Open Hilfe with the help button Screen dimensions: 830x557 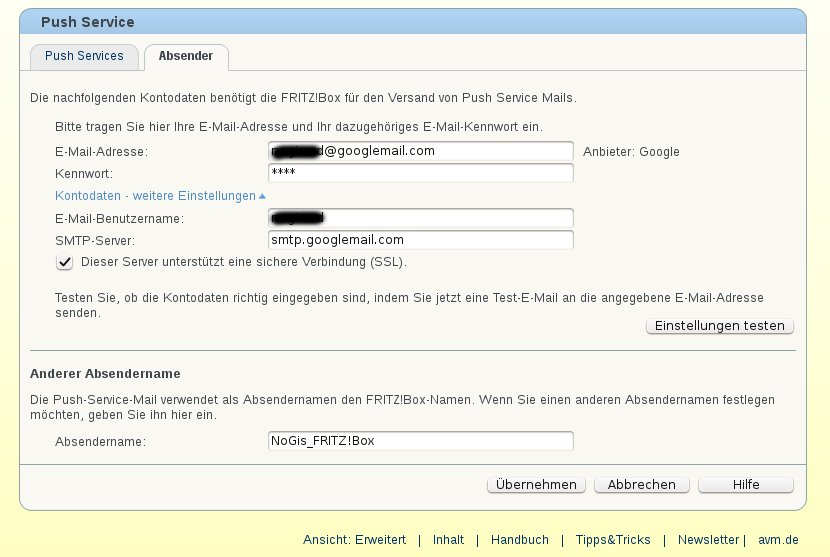point(746,484)
